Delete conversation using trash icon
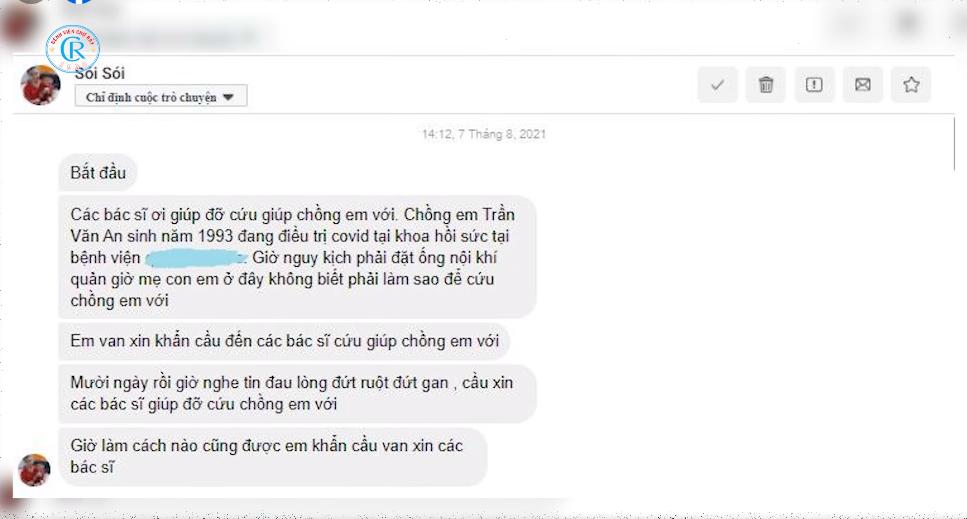Viewport: 967px width, 519px height. coord(765,84)
